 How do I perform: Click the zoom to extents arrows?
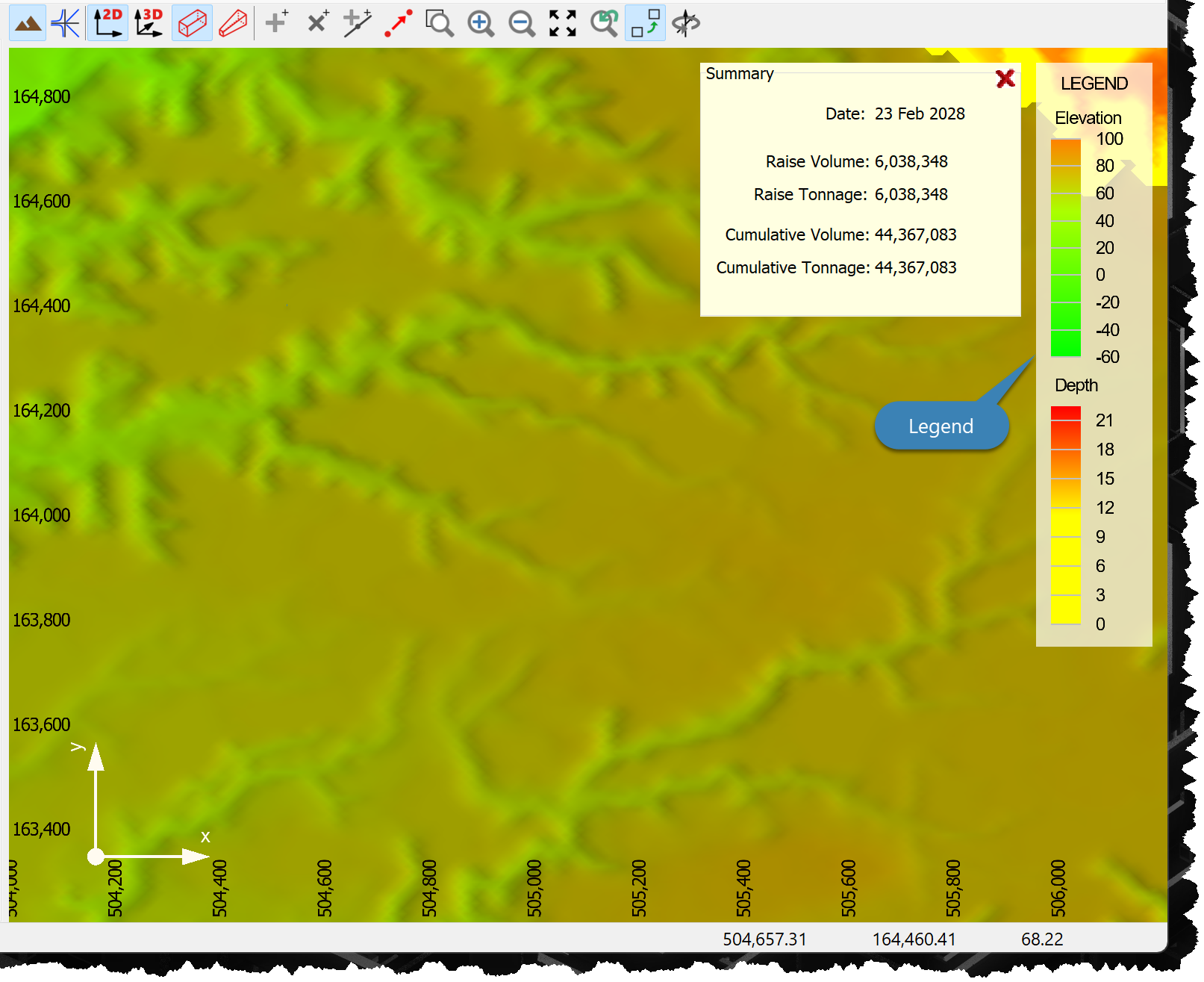[563, 22]
